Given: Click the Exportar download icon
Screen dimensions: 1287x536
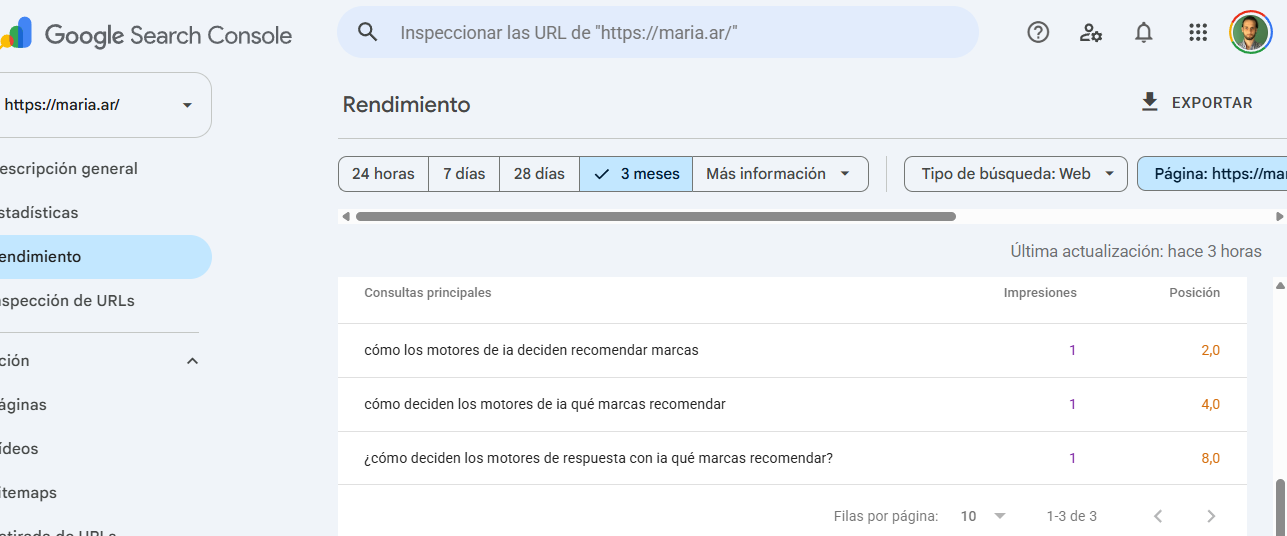Looking at the screenshot, I should point(1150,102).
